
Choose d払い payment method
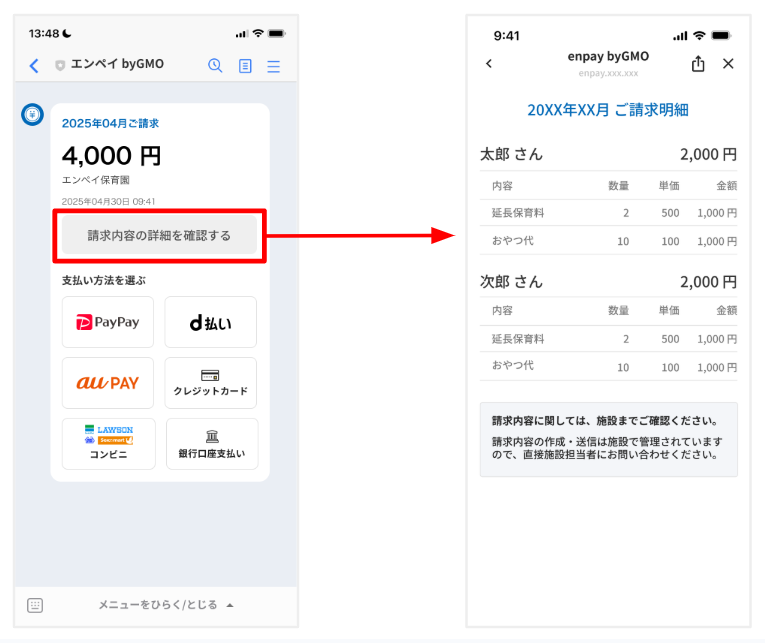(x=210, y=322)
